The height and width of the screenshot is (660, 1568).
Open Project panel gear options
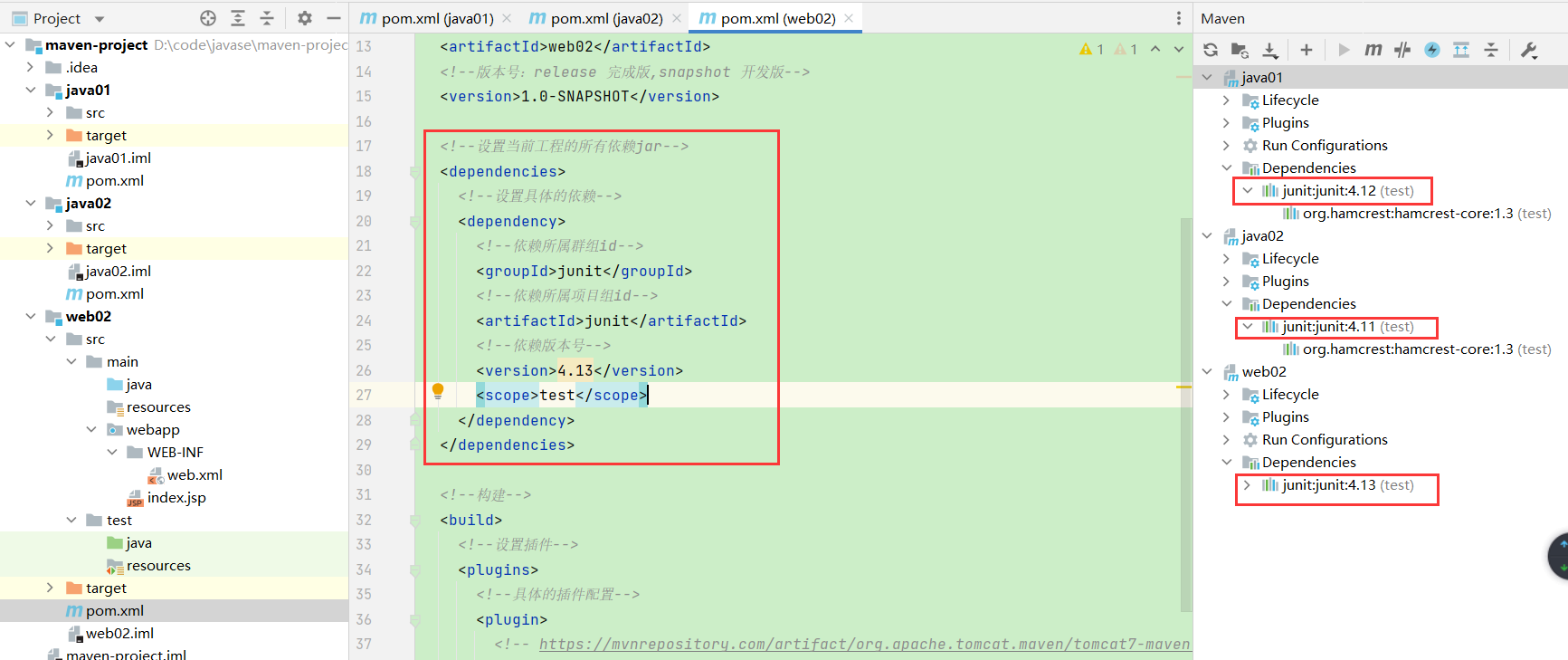[x=305, y=18]
